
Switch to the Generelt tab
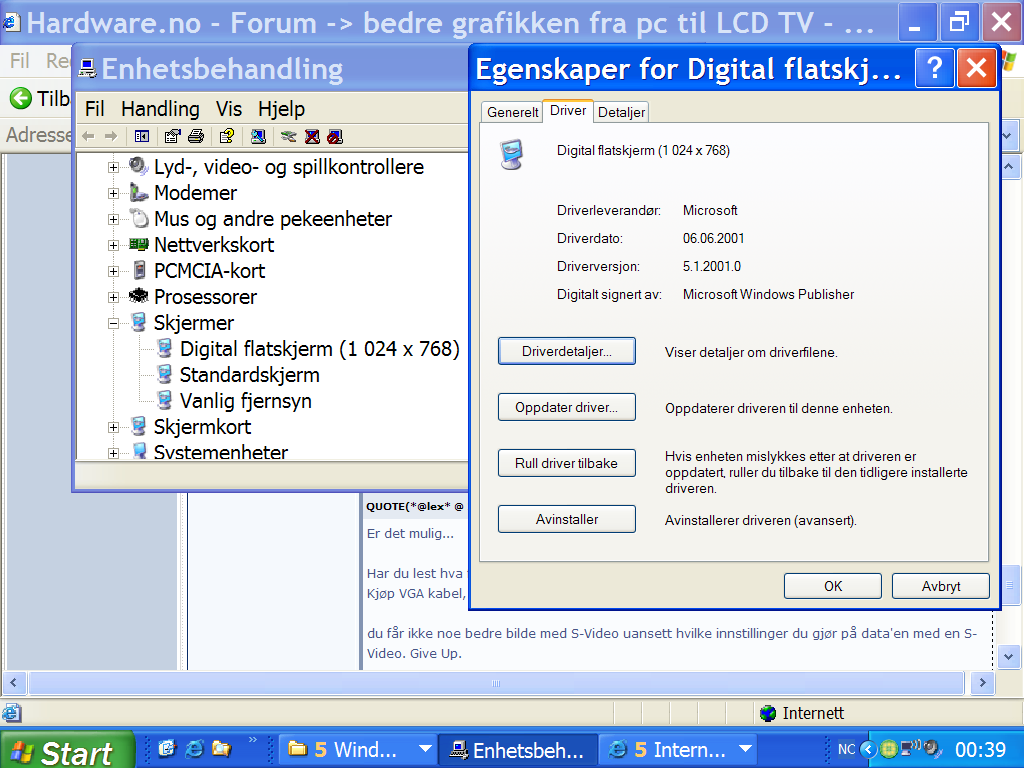tap(512, 112)
